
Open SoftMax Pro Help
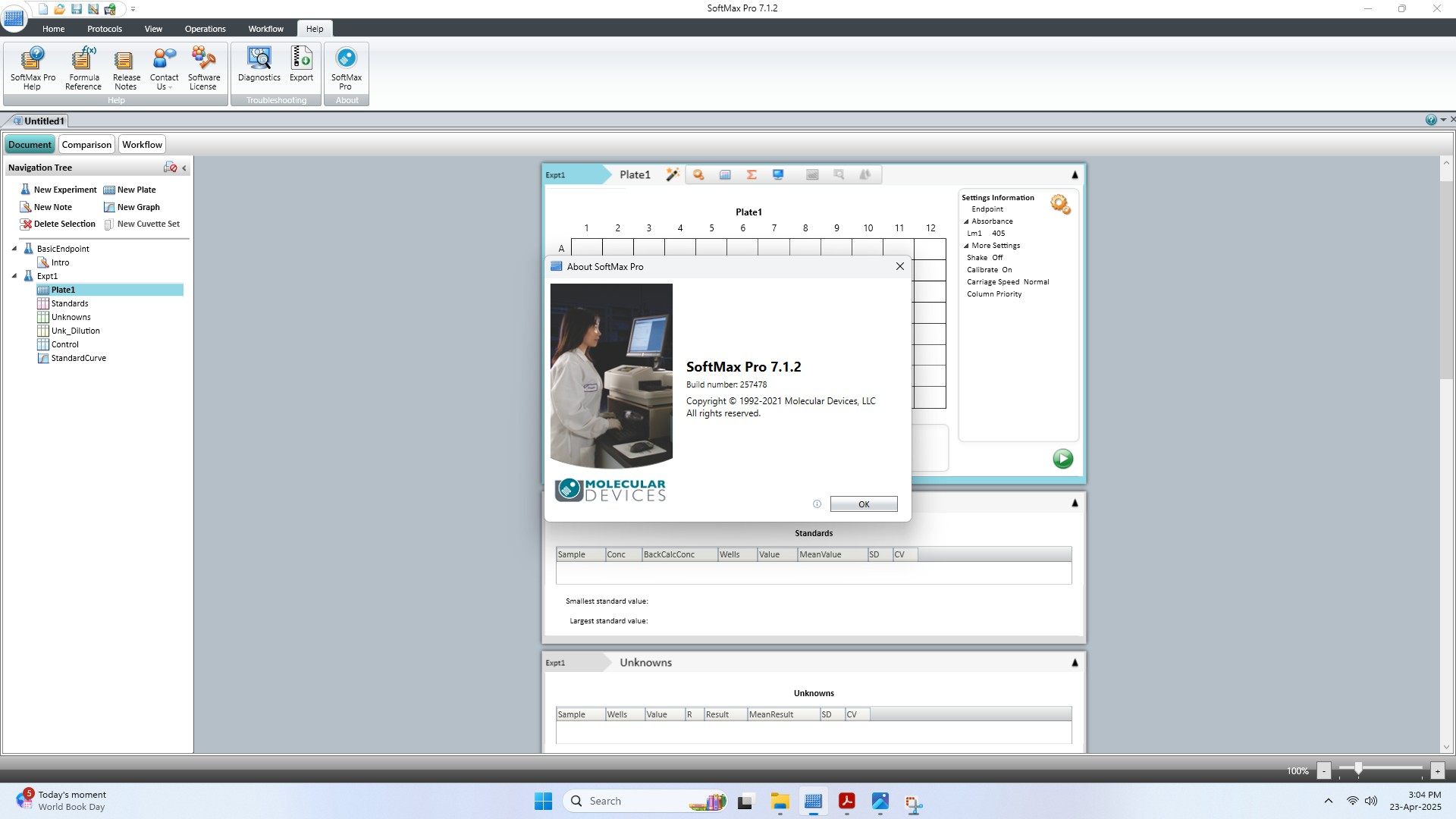pos(33,68)
